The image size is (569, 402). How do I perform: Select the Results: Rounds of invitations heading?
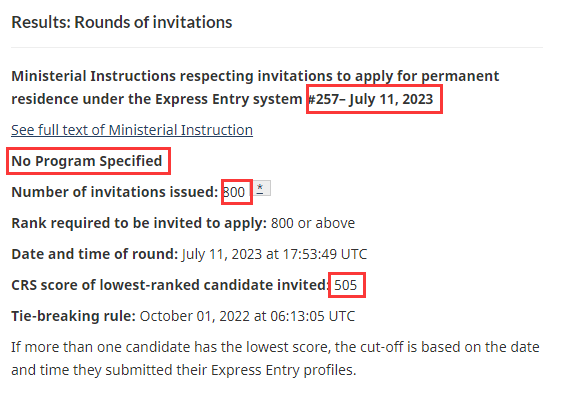pyautogui.click(x=122, y=22)
